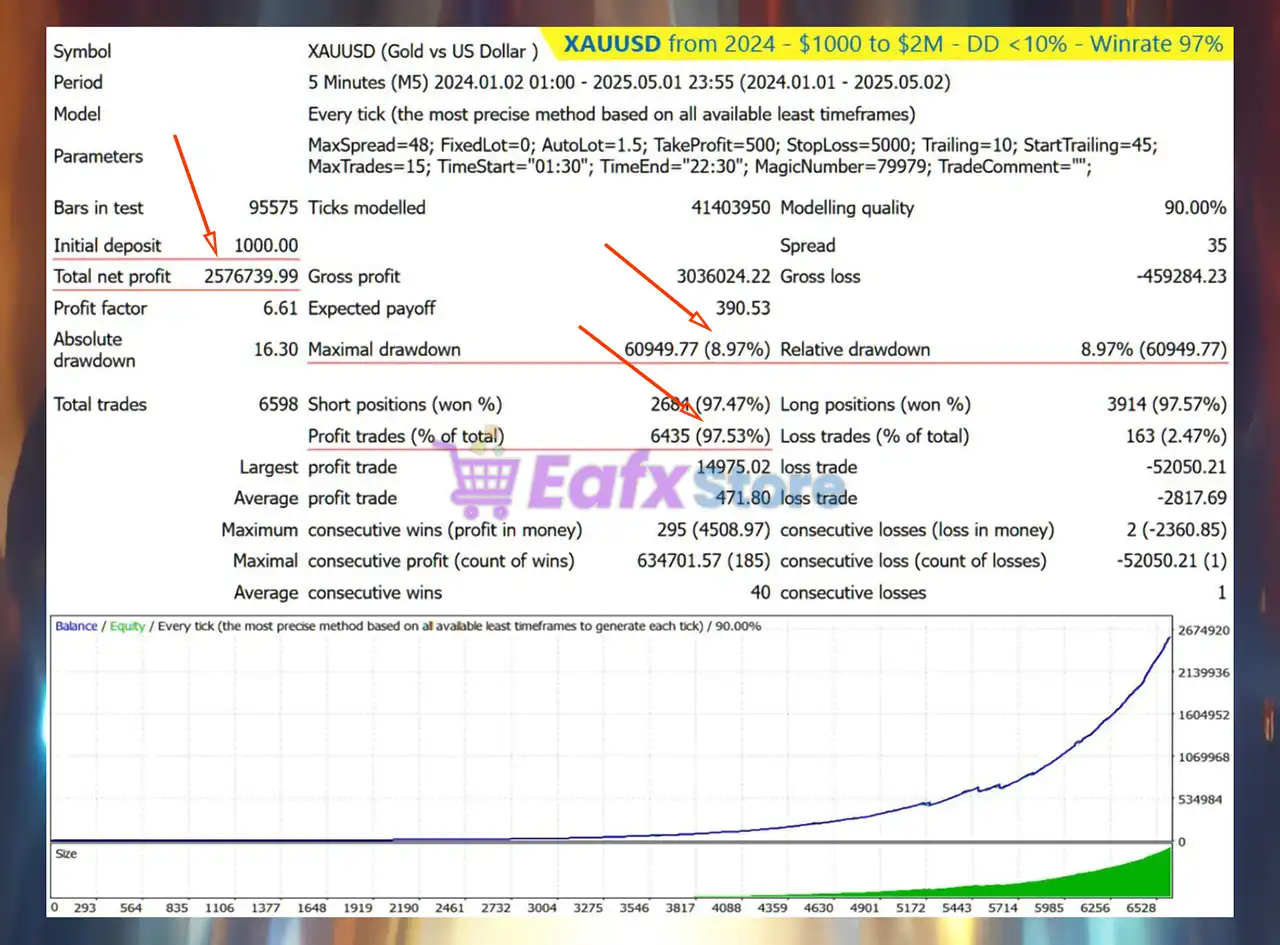The image size is (1280, 945).
Task: Click the Maximal drawdown value 60949.77 (8.97%)
Action: click(x=697, y=350)
